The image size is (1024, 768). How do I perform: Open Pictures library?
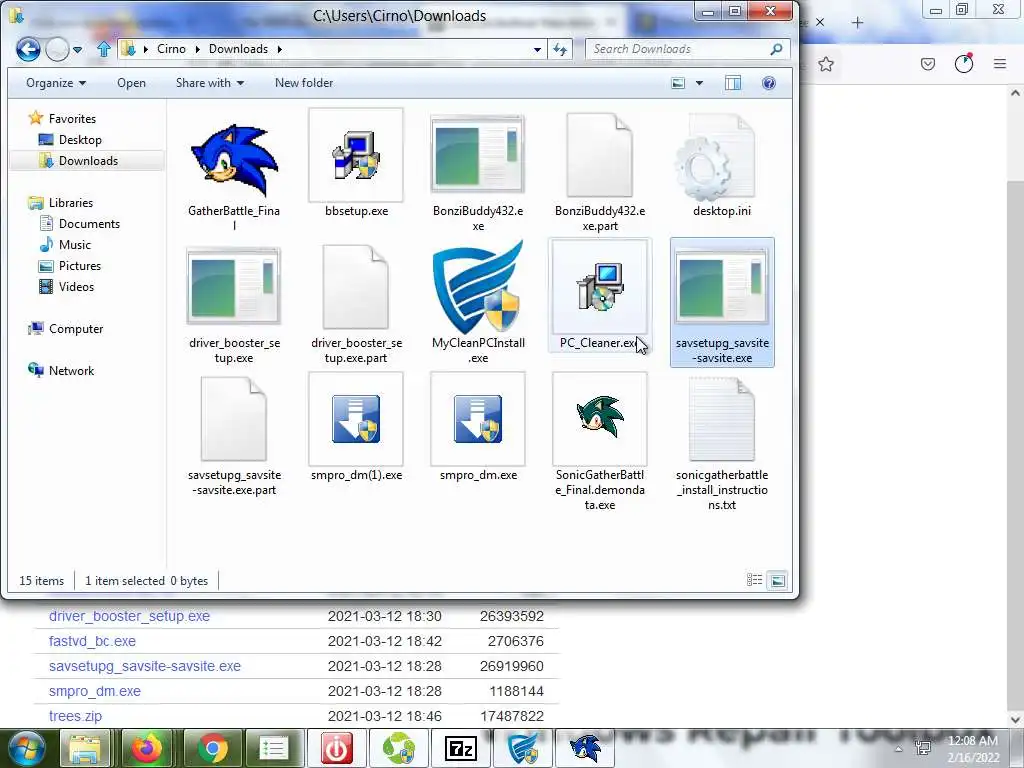pos(80,266)
